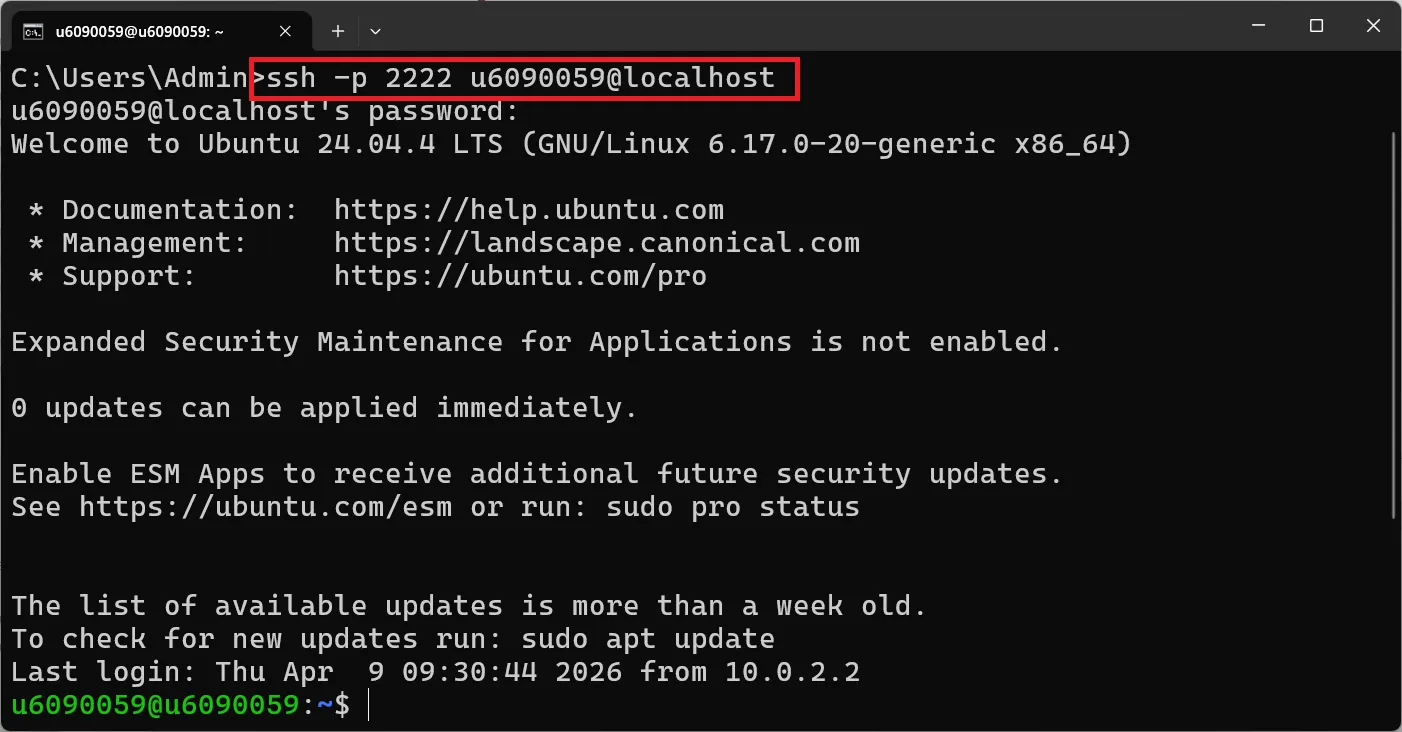
Task: Open the tab switcher dropdown chevron
Action: [x=375, y=30]
